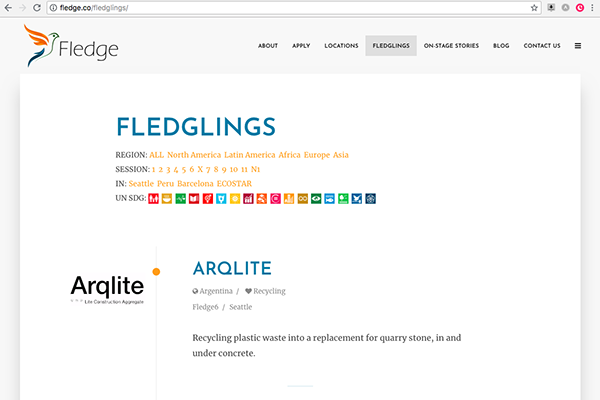The image size is (600, 400).
Task: Click the red circular extension icon
Action: click(580, 8)
